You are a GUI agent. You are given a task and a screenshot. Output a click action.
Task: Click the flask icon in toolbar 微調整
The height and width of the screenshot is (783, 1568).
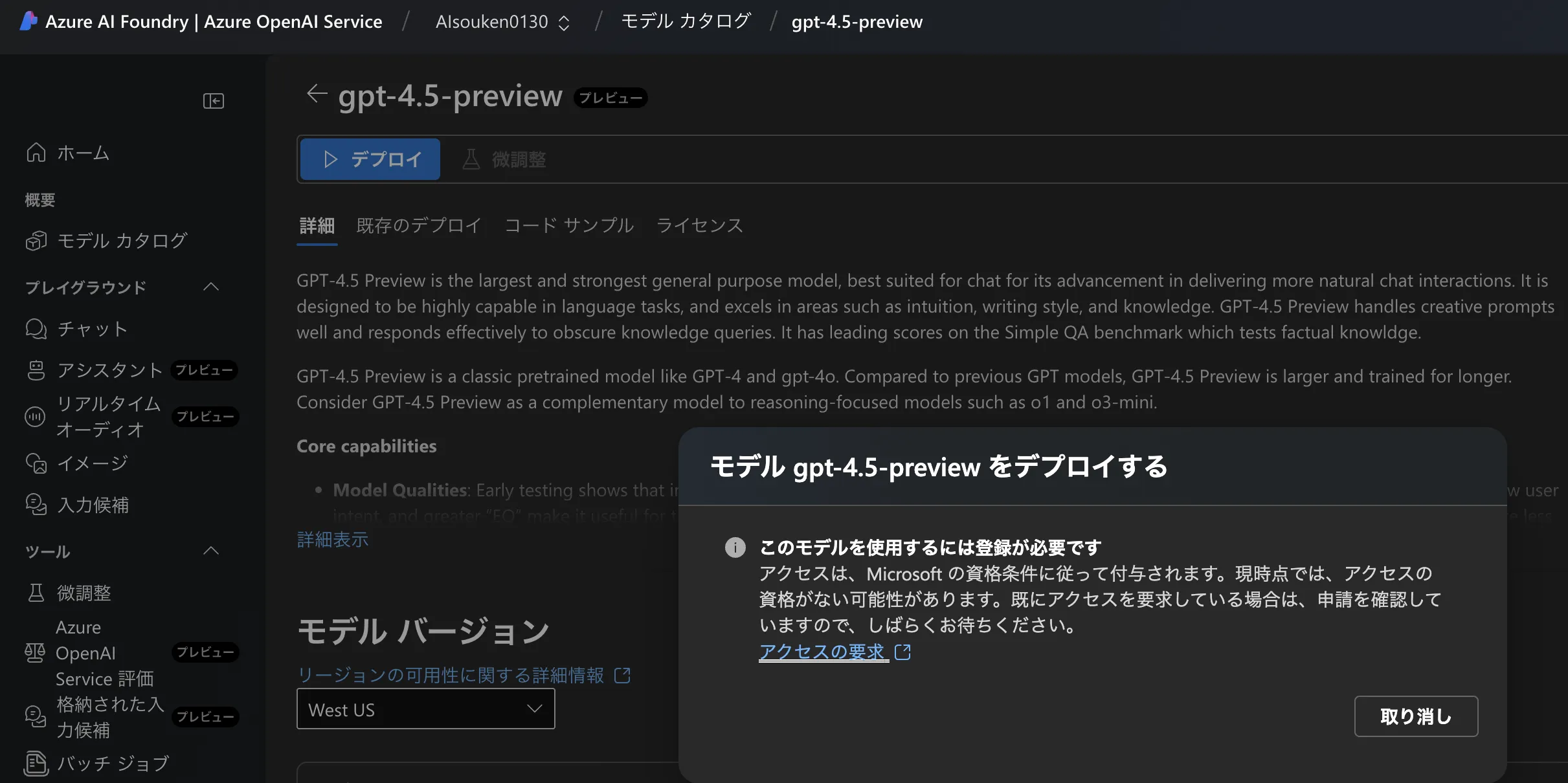[471, 159]
